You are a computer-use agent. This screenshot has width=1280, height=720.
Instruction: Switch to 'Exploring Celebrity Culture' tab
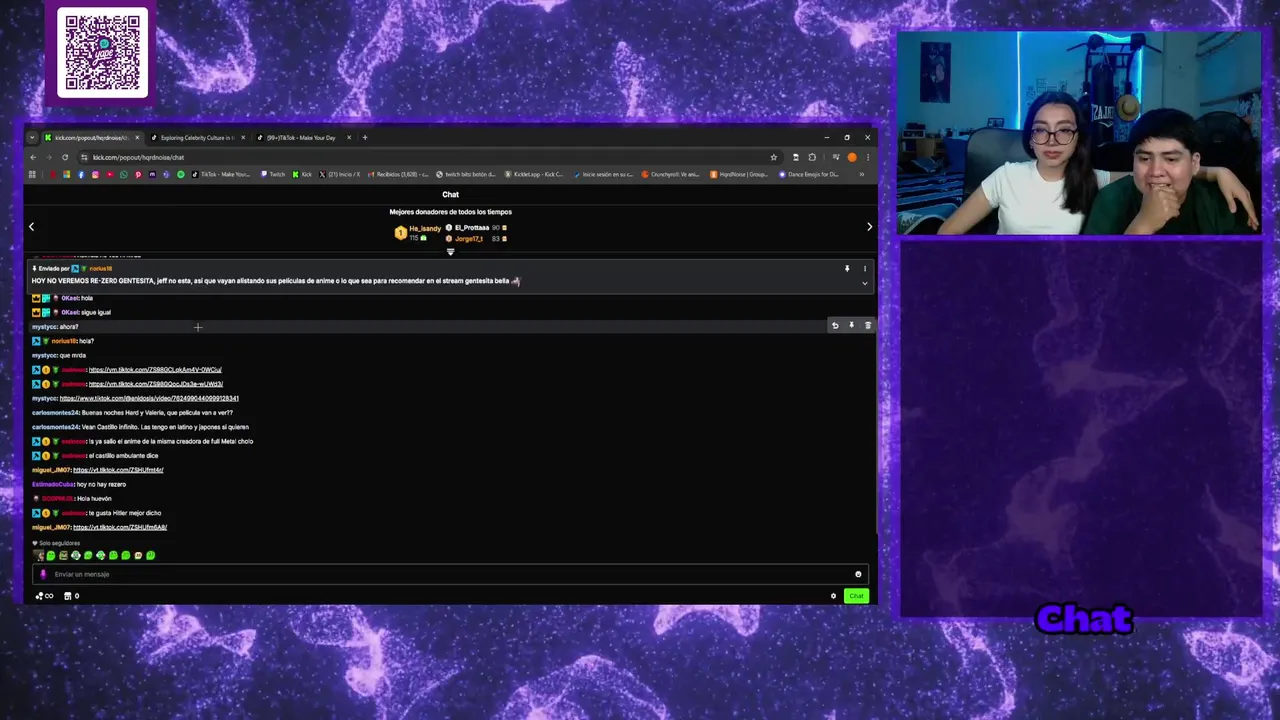click(197, 137)
